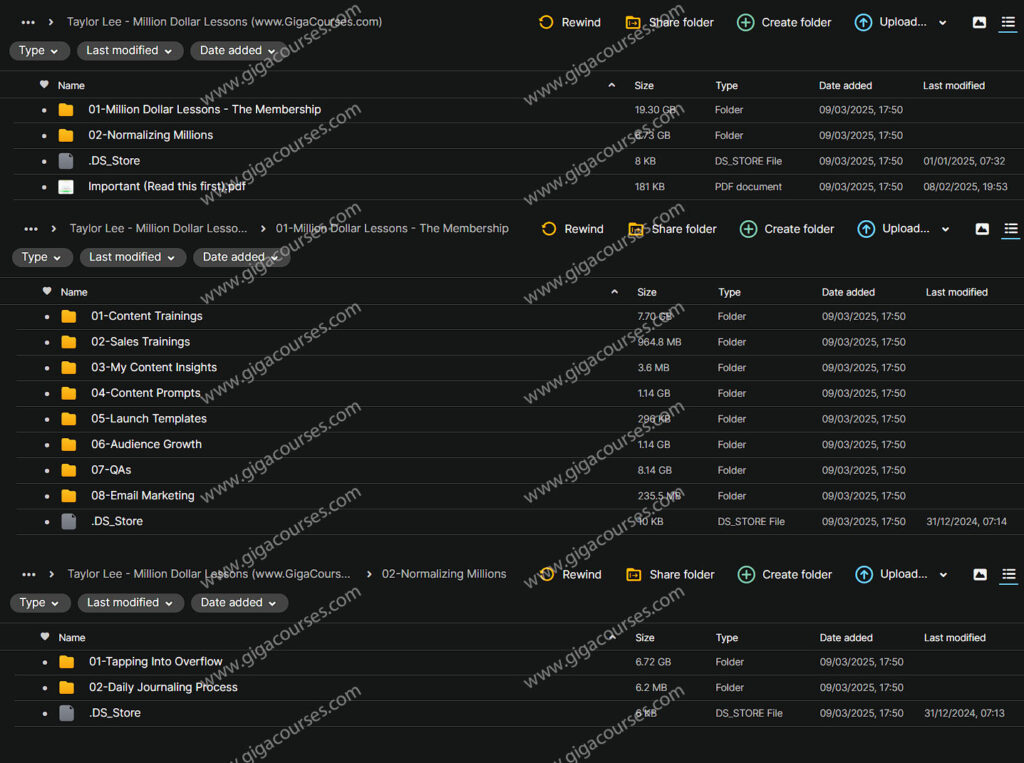
Task: Open Date added filter above the 01-Tapping Into Overflow list
Action: pyautogui.click(x=238, y=603)
